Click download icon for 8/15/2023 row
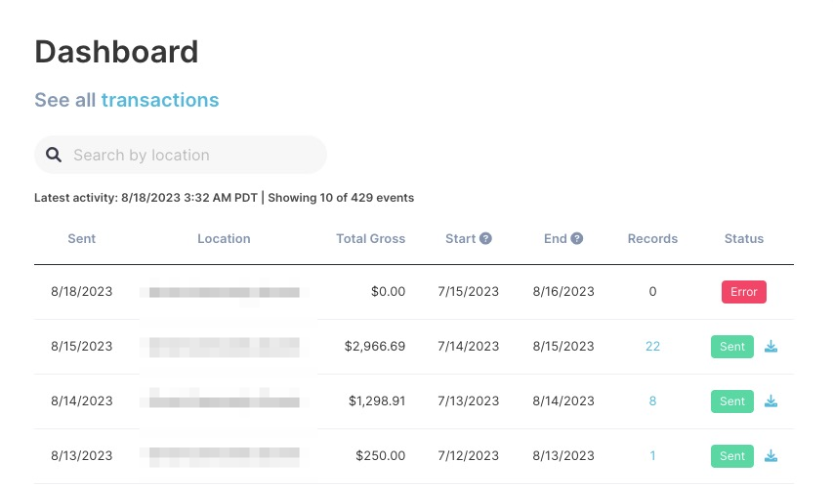 pos(771,347)
